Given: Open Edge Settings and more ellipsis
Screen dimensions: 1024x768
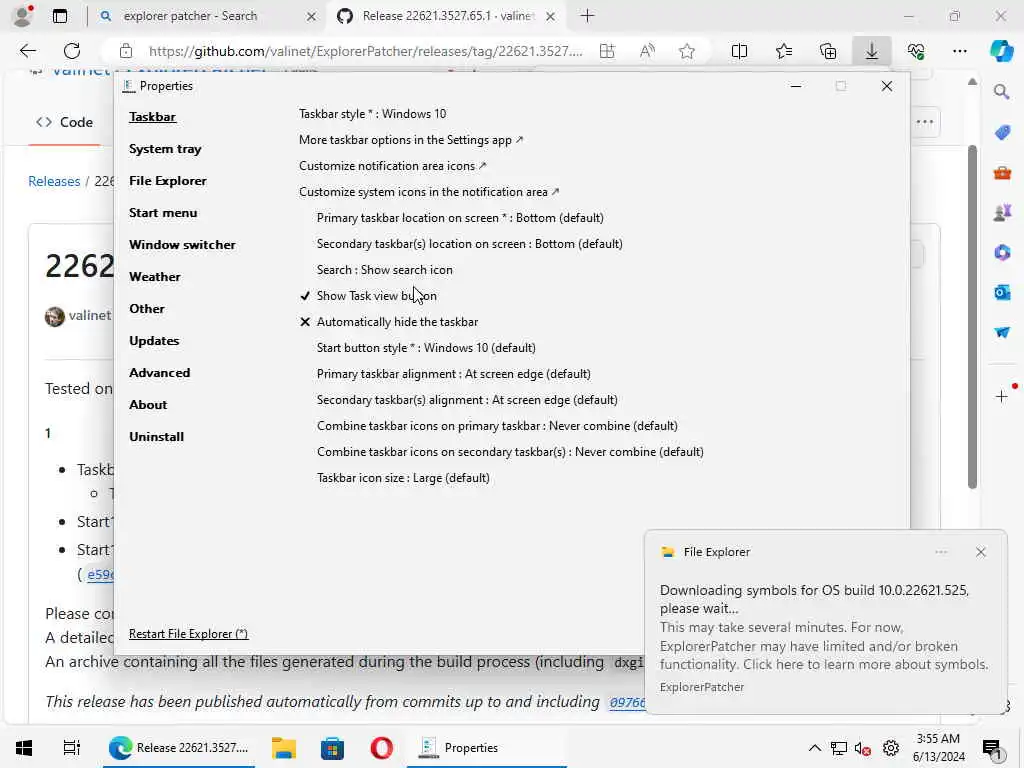Looking at the screenshot, I should [959, 51].
